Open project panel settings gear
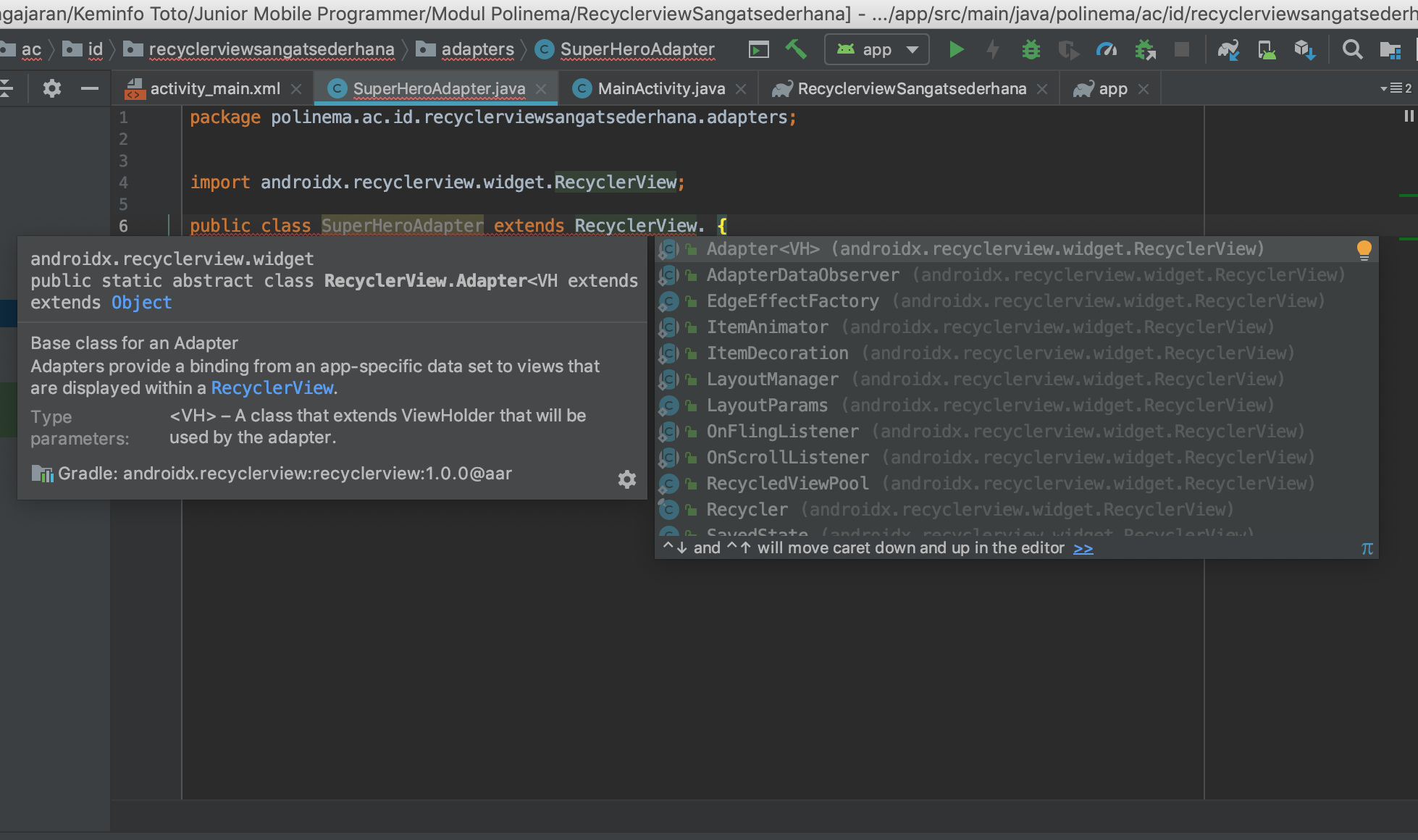The width and height of the screenshot is (1418, 840). pyautogui.click(x=51, y=88)
